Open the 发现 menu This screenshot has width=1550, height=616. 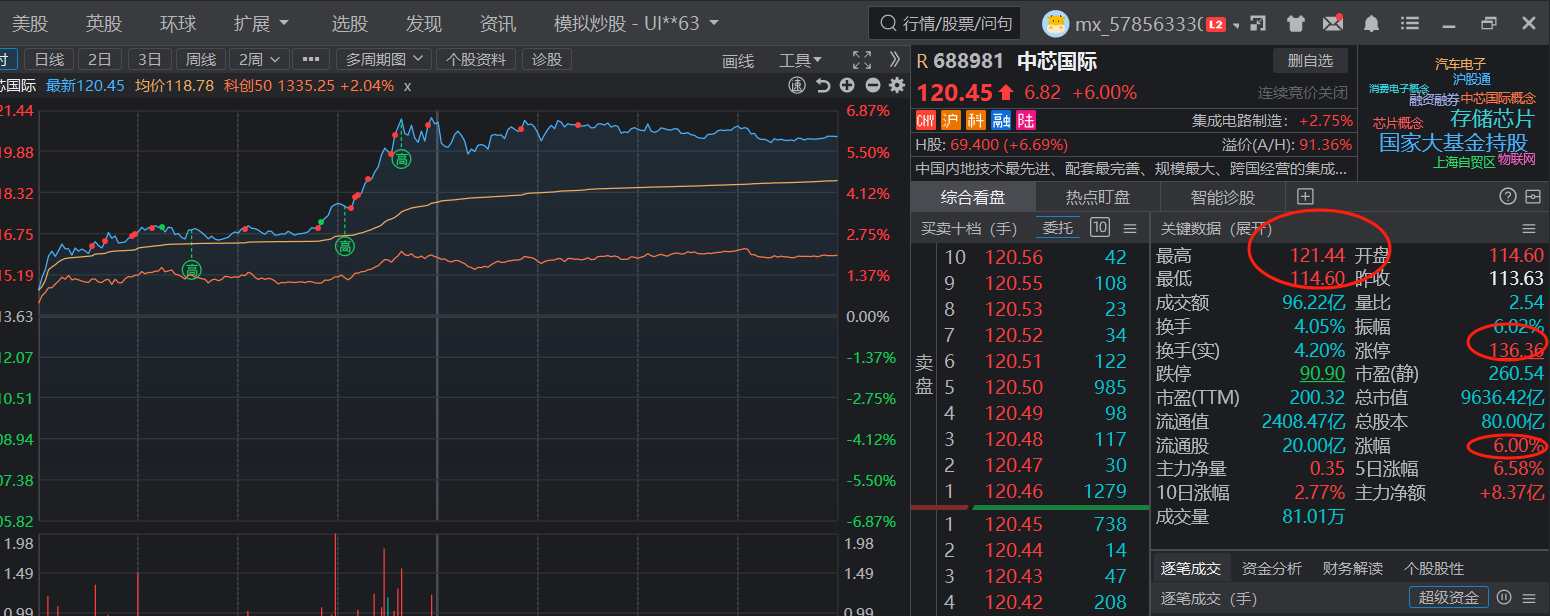tap(424, 23)
